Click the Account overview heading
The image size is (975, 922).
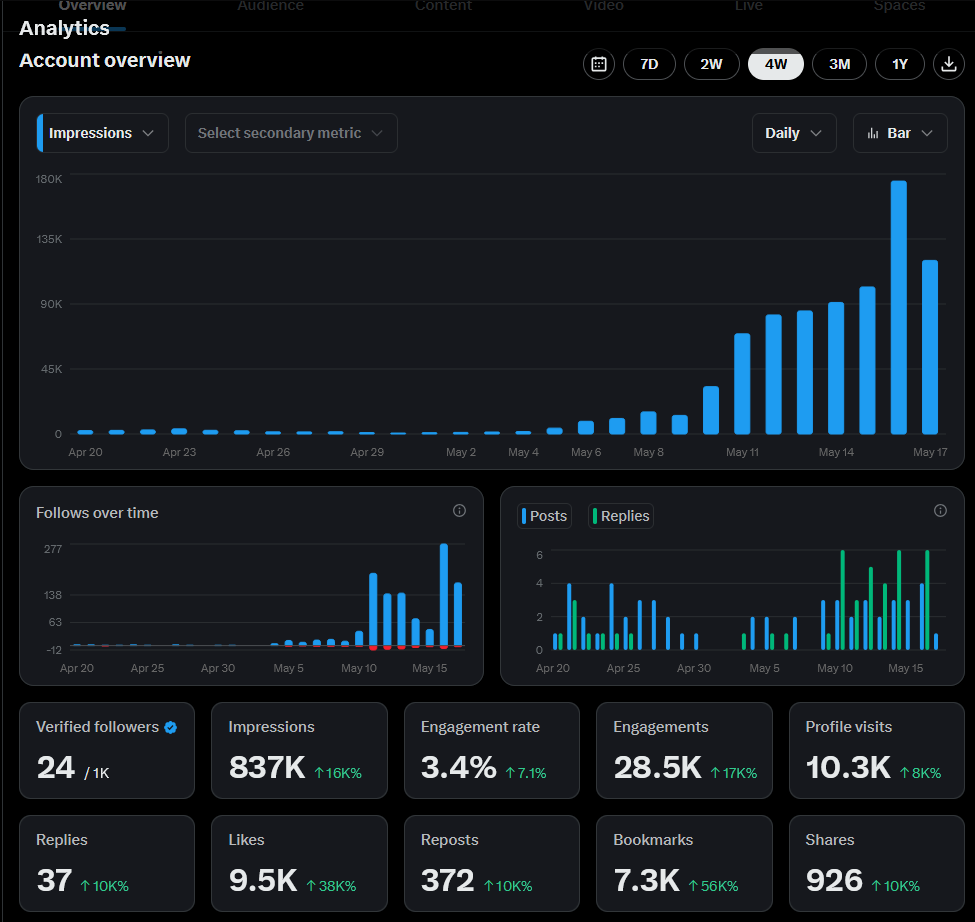tap(104, 60)
